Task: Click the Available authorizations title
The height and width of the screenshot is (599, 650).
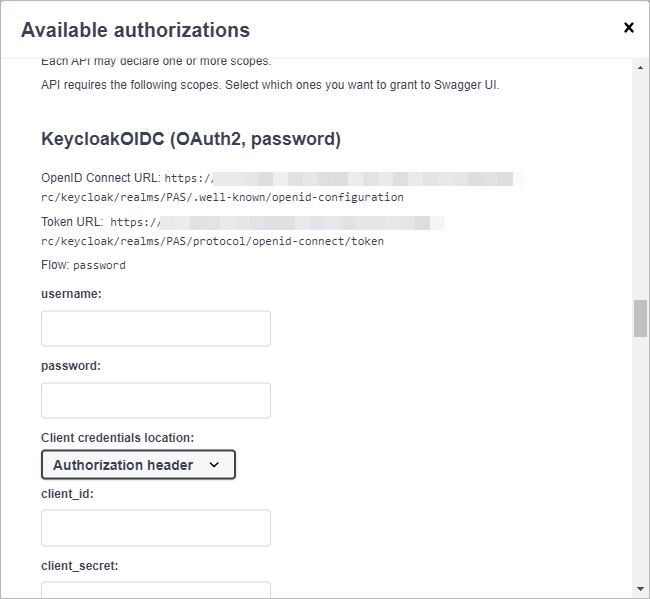Action: [x=135, y=30]
